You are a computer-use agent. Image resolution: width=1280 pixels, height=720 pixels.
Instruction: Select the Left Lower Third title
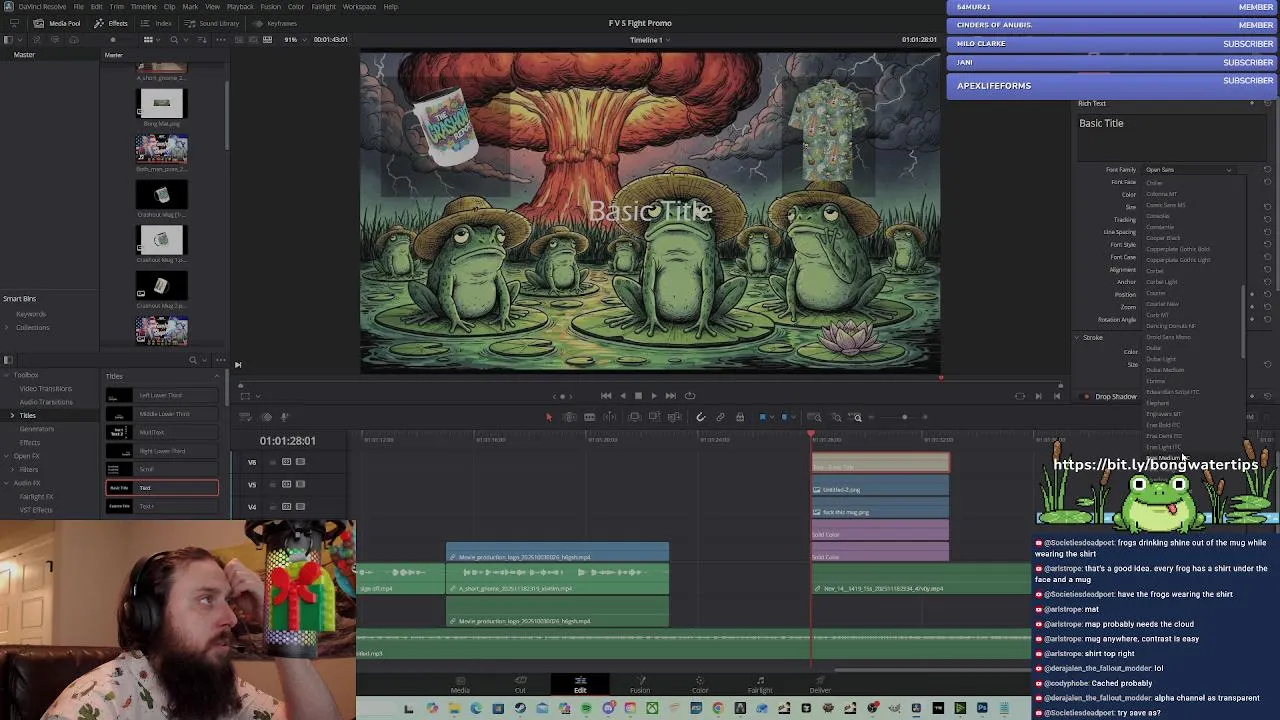pos(162,395)
